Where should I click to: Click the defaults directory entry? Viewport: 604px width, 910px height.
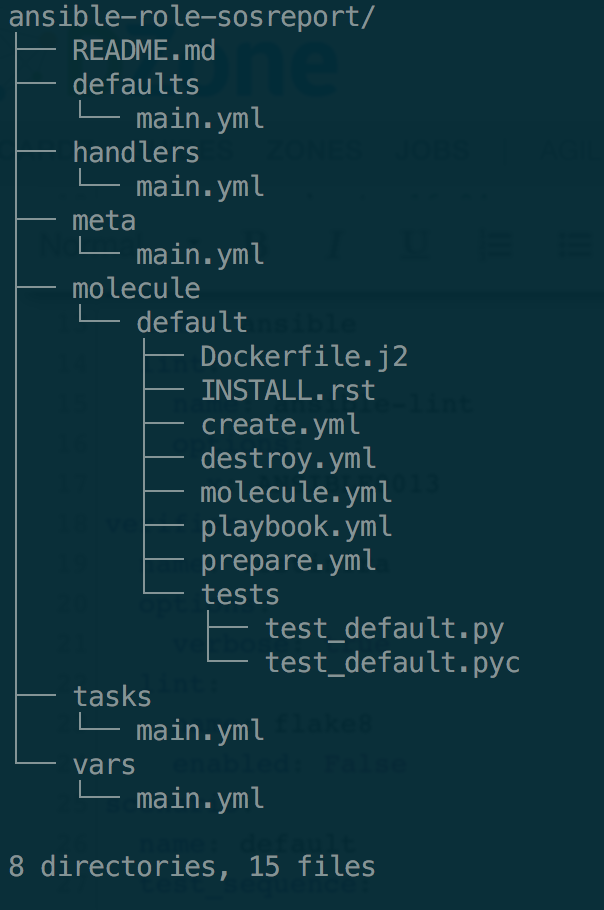pos(136,85)
